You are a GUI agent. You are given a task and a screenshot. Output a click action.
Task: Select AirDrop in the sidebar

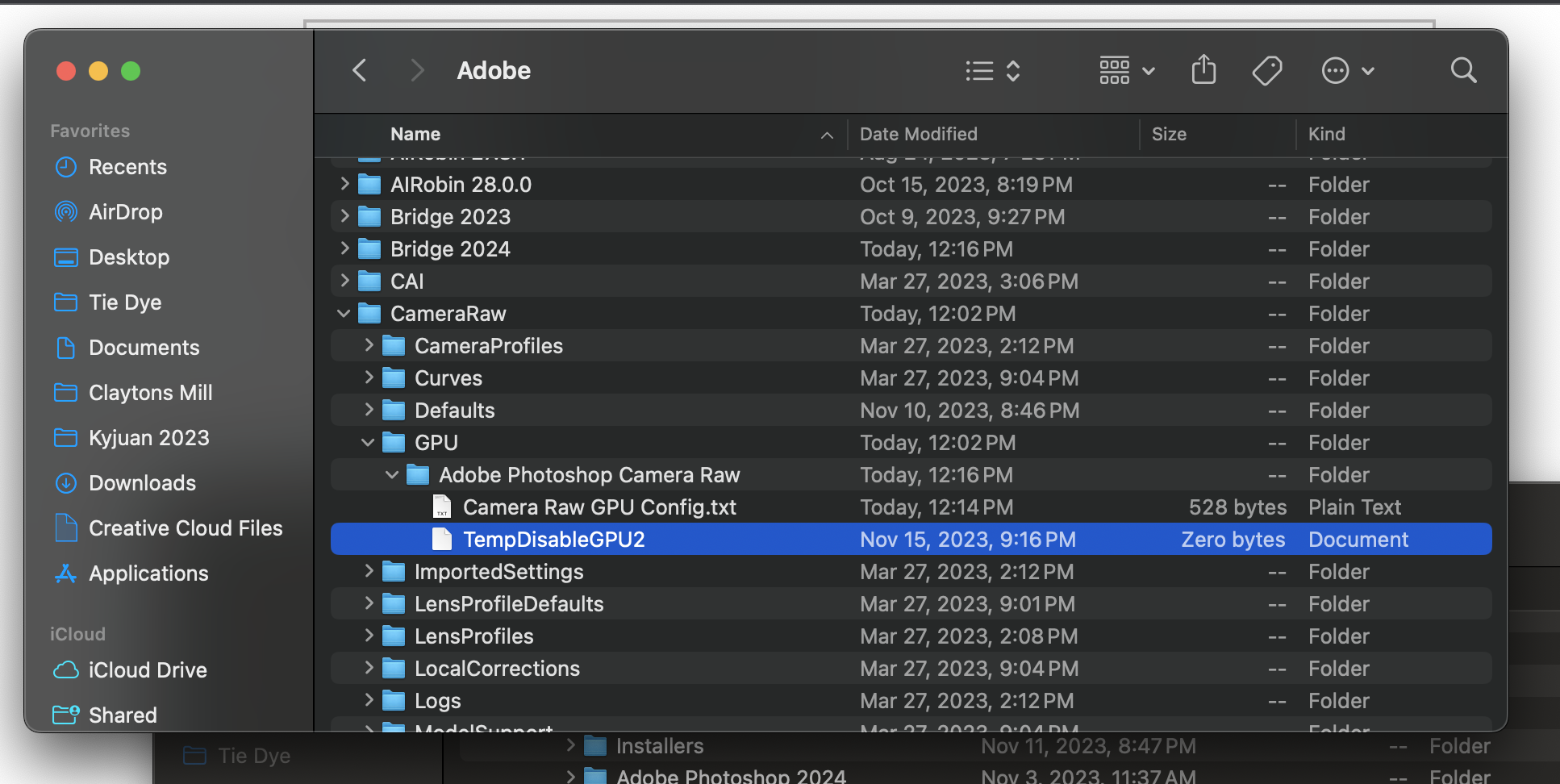127,212
